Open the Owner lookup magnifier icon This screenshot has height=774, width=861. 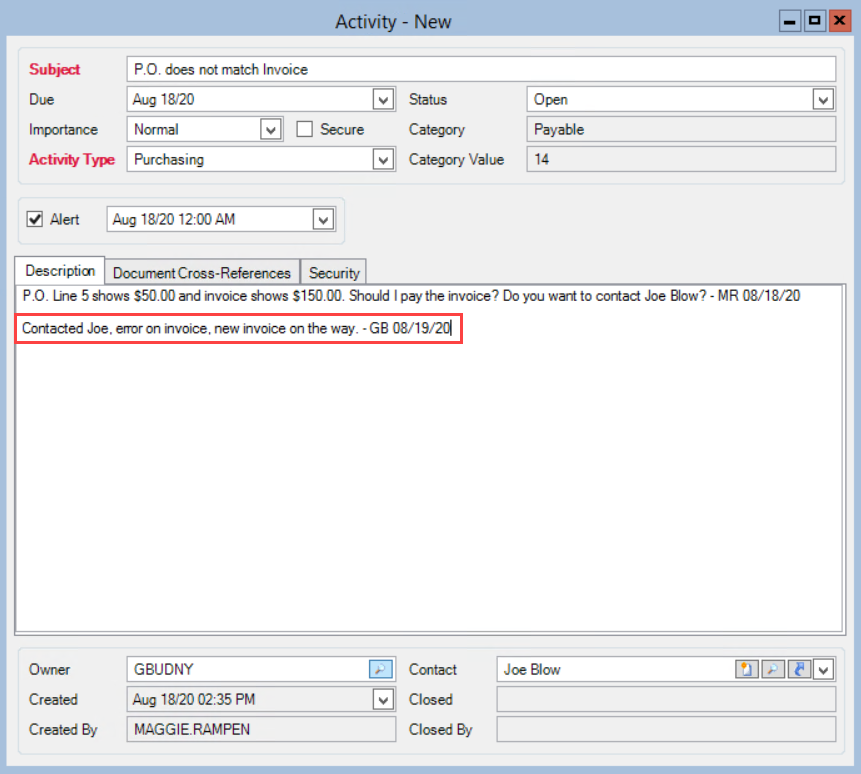click(x=380, y=669)
